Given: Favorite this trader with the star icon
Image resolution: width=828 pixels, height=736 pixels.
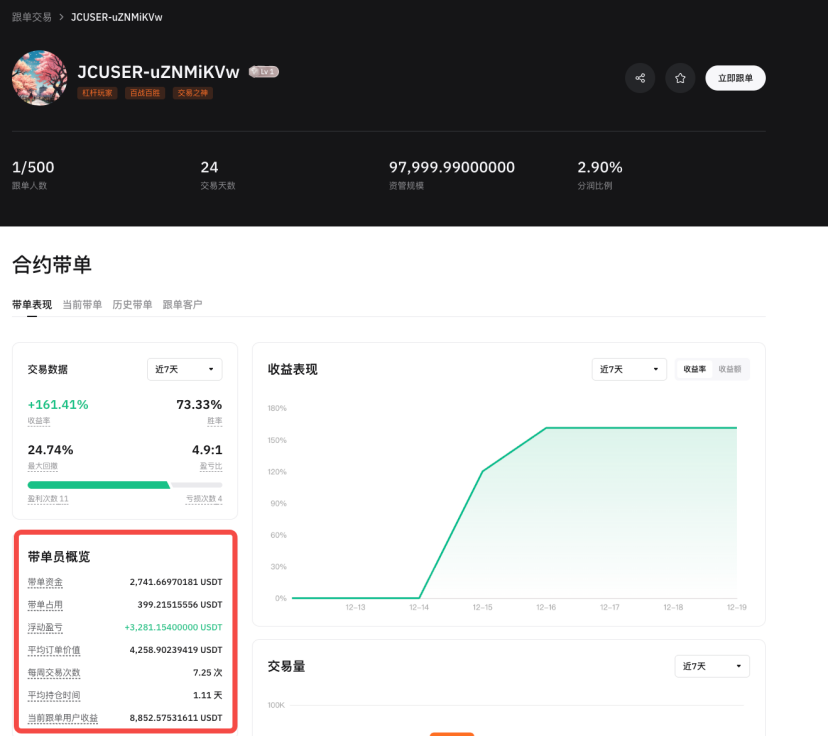Looking at the screenshot, I should tap(680, 78).
